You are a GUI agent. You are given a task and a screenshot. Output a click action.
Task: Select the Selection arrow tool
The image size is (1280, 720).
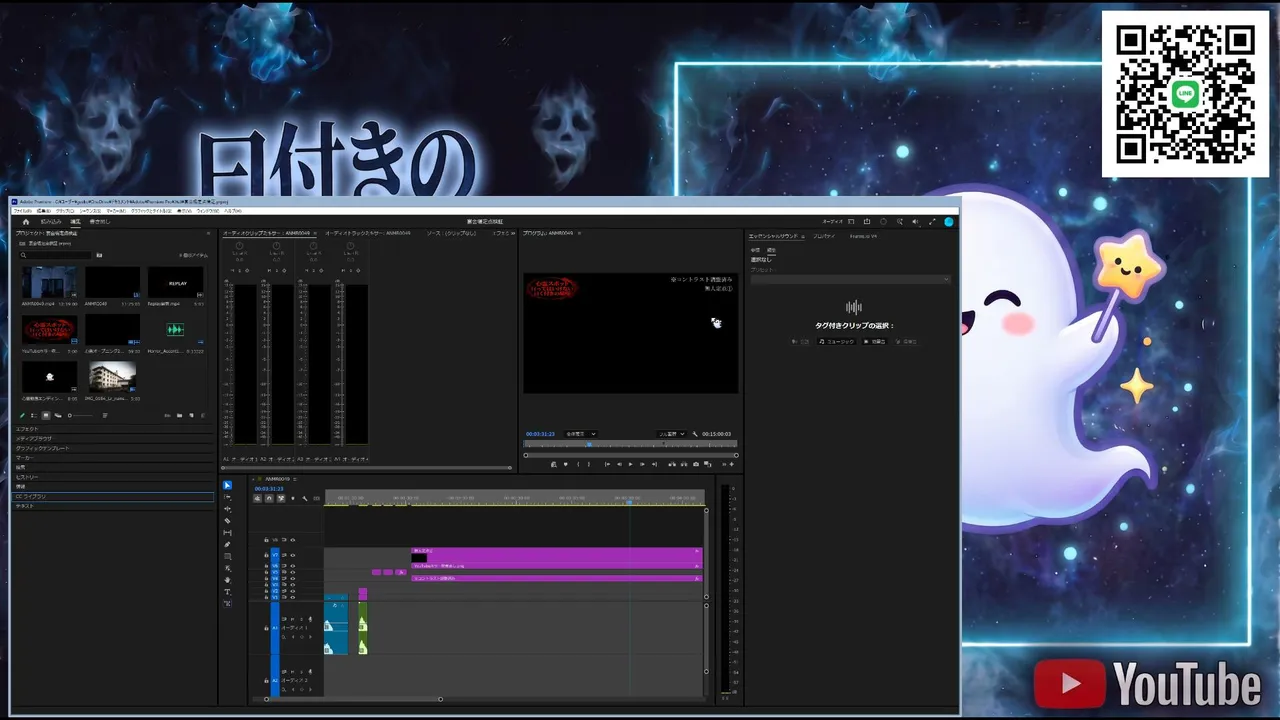point(227,485)
